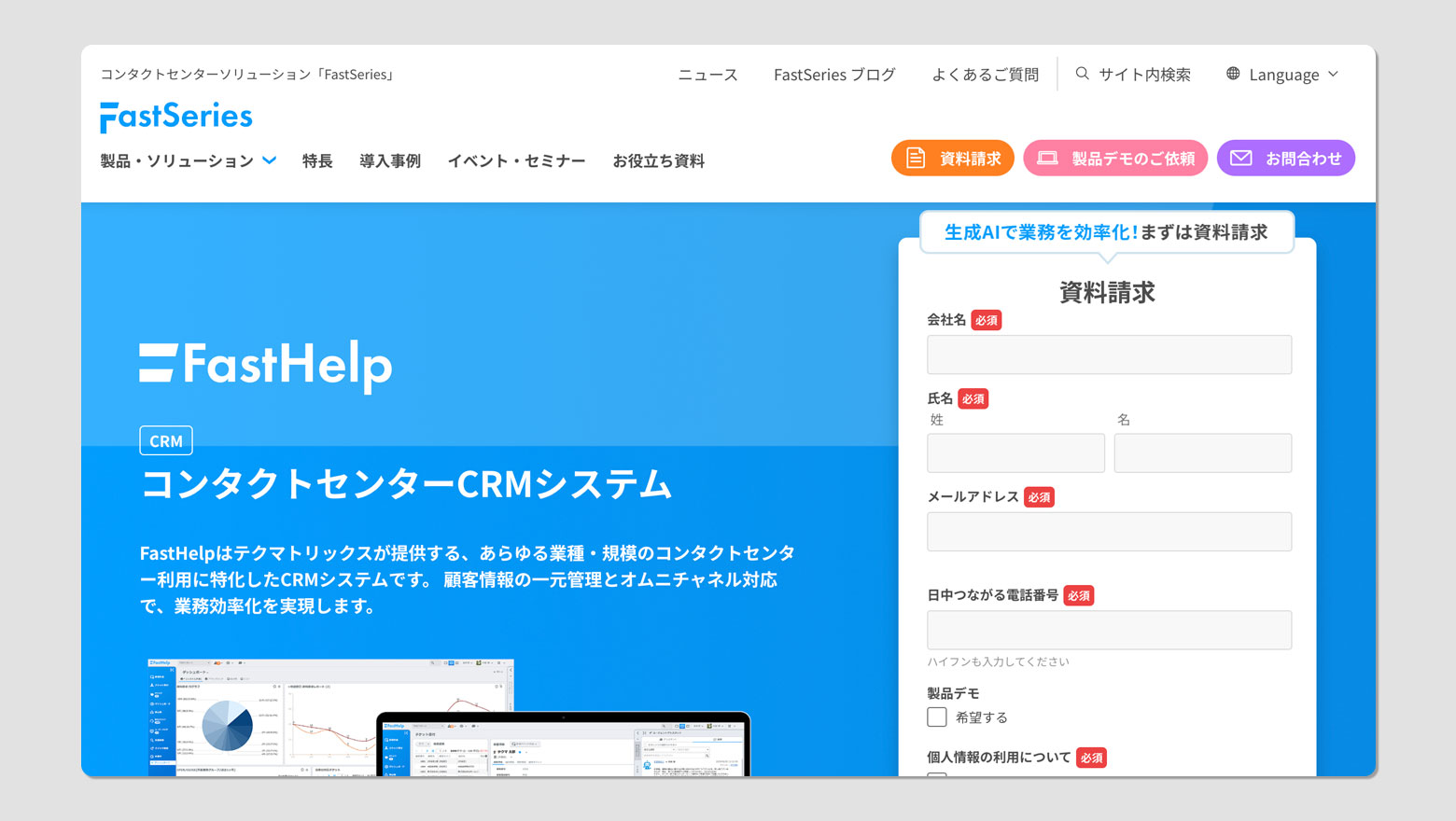Open the お役立ち資料 menu item
Viewport: 1456px width, 821px height.
coord(659,161)
